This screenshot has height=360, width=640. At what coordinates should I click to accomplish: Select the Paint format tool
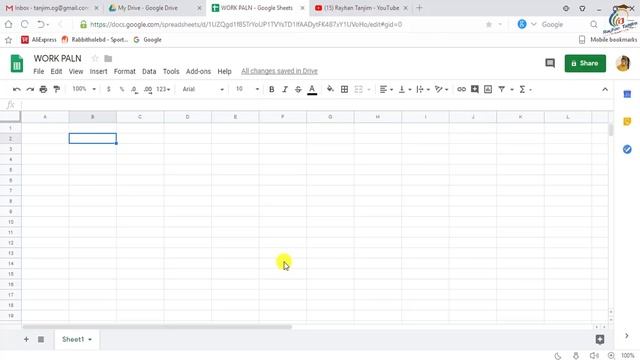pyautogui.click(x=57, y=89)
